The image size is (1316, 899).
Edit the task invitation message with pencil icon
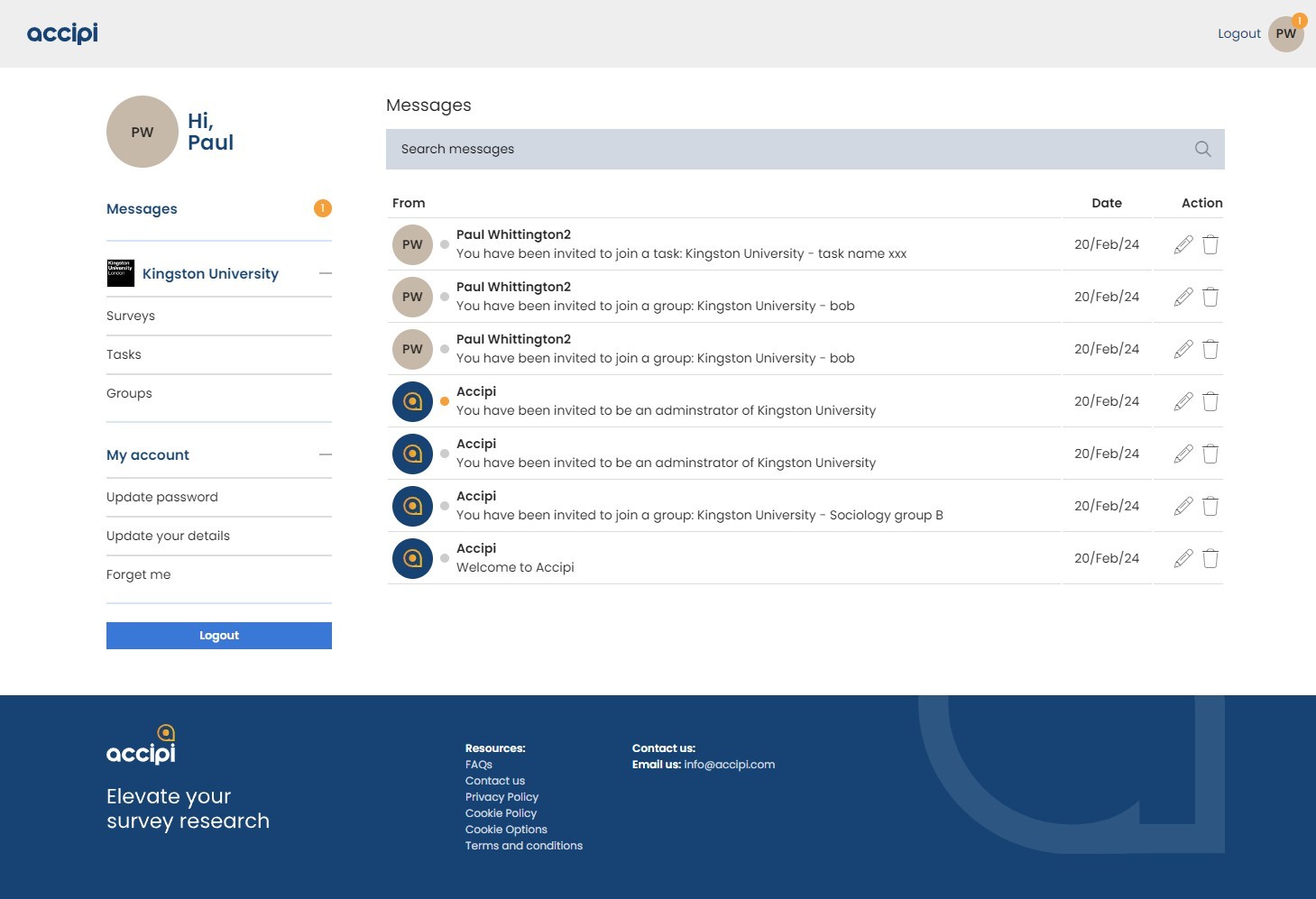1183,244
